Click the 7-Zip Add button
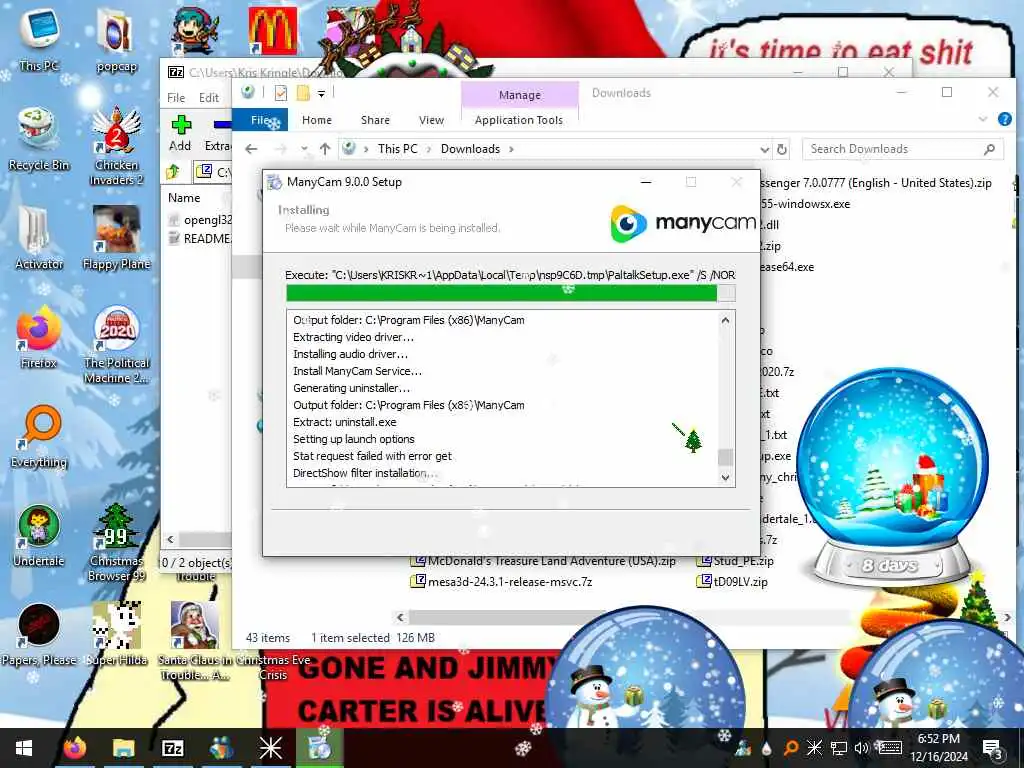This screenshot has width=1024, height=768. [x=180, y=133]
